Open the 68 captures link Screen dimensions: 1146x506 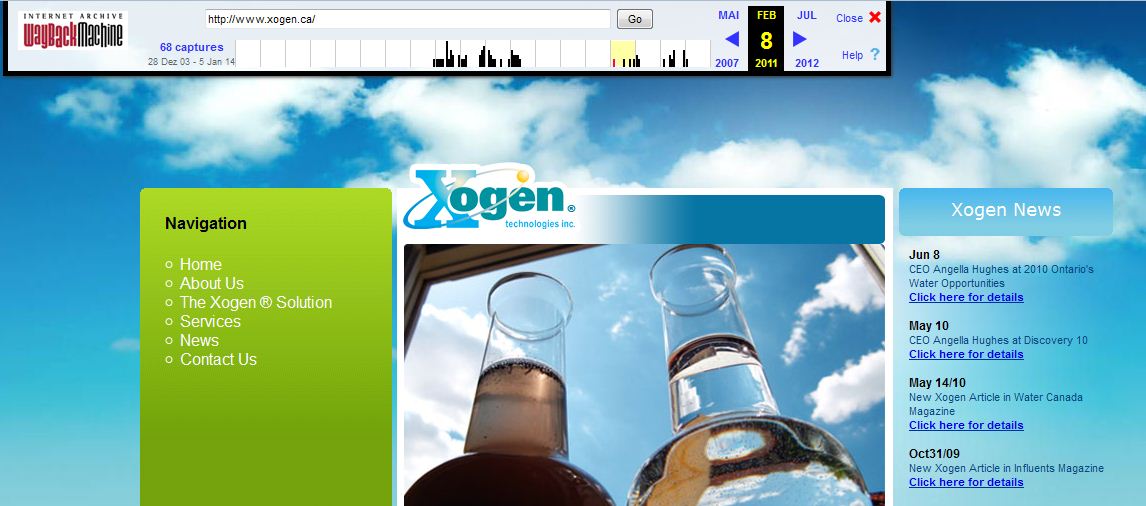(191, 47)
